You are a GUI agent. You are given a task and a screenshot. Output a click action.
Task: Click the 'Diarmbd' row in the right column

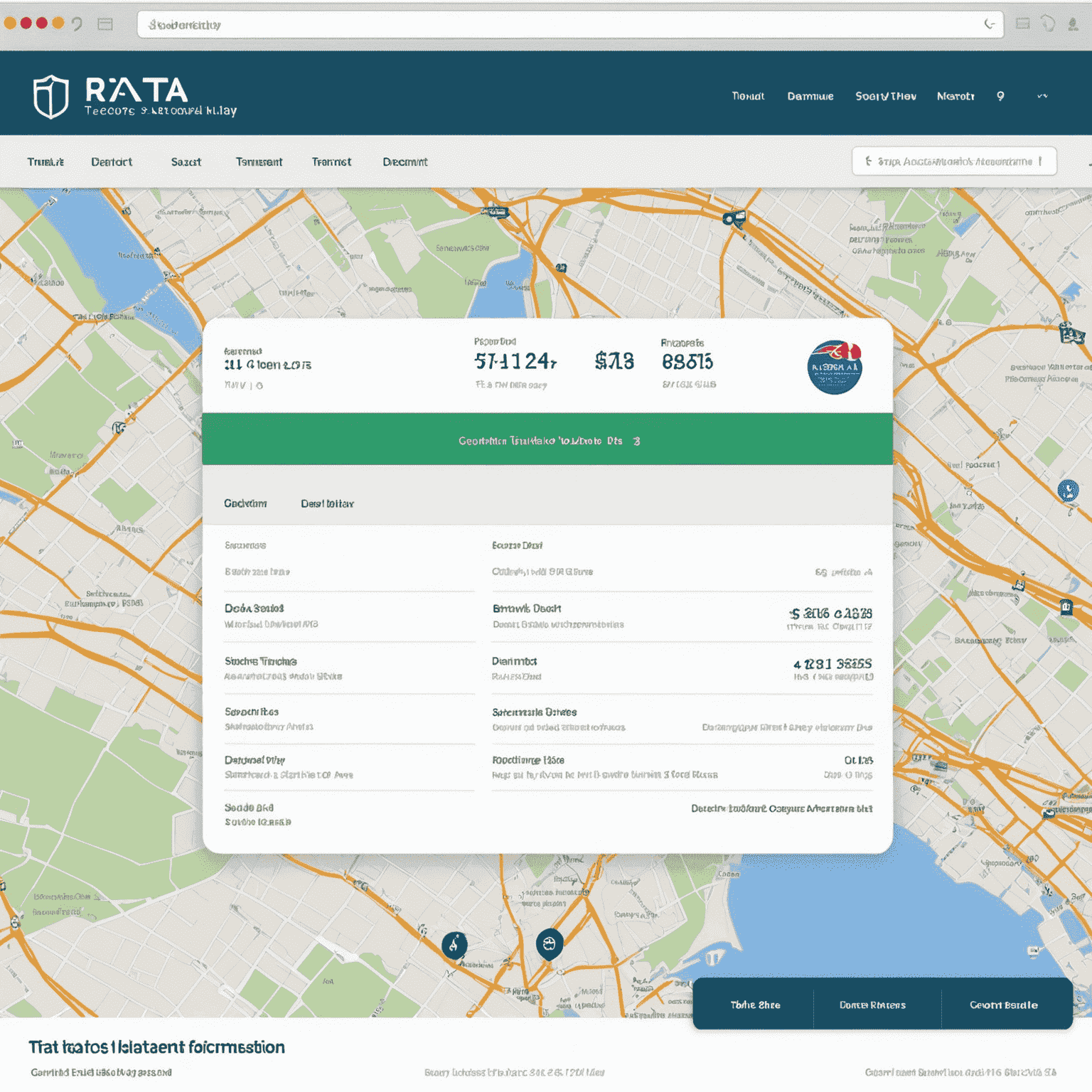682,668
